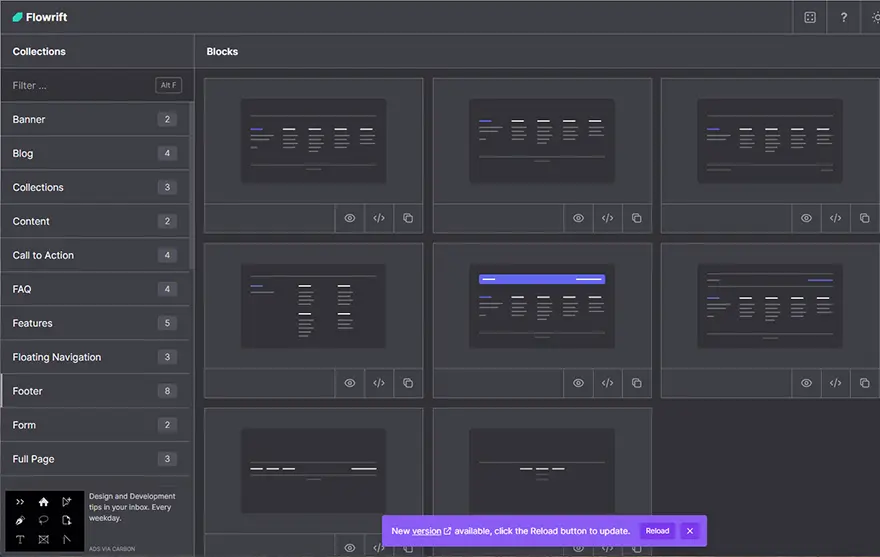Select the Floating Navigation collection

click(x=95, y=357)
